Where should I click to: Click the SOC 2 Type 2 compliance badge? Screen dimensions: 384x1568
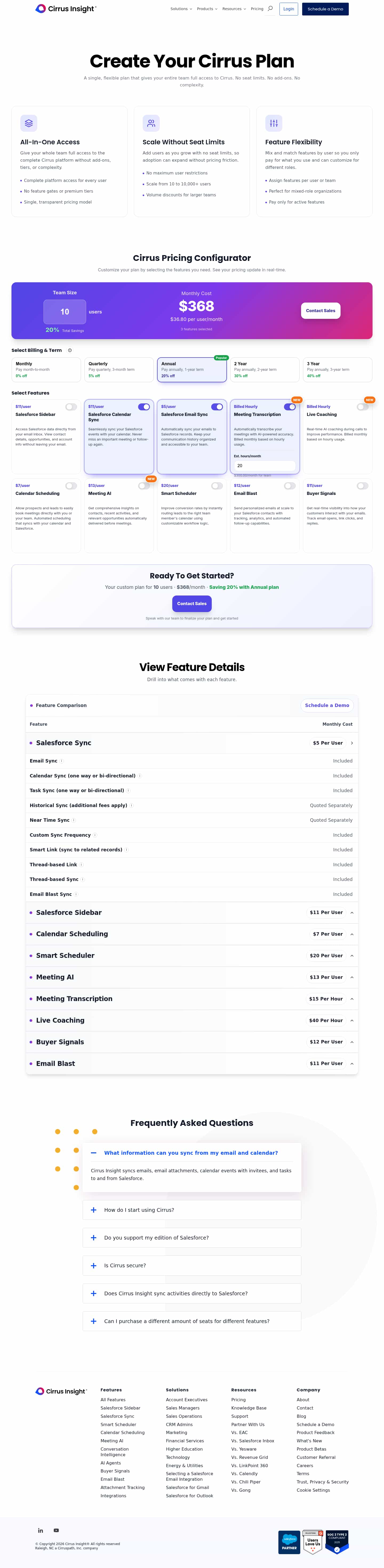pyautogui.click(x=337, y=1541)
